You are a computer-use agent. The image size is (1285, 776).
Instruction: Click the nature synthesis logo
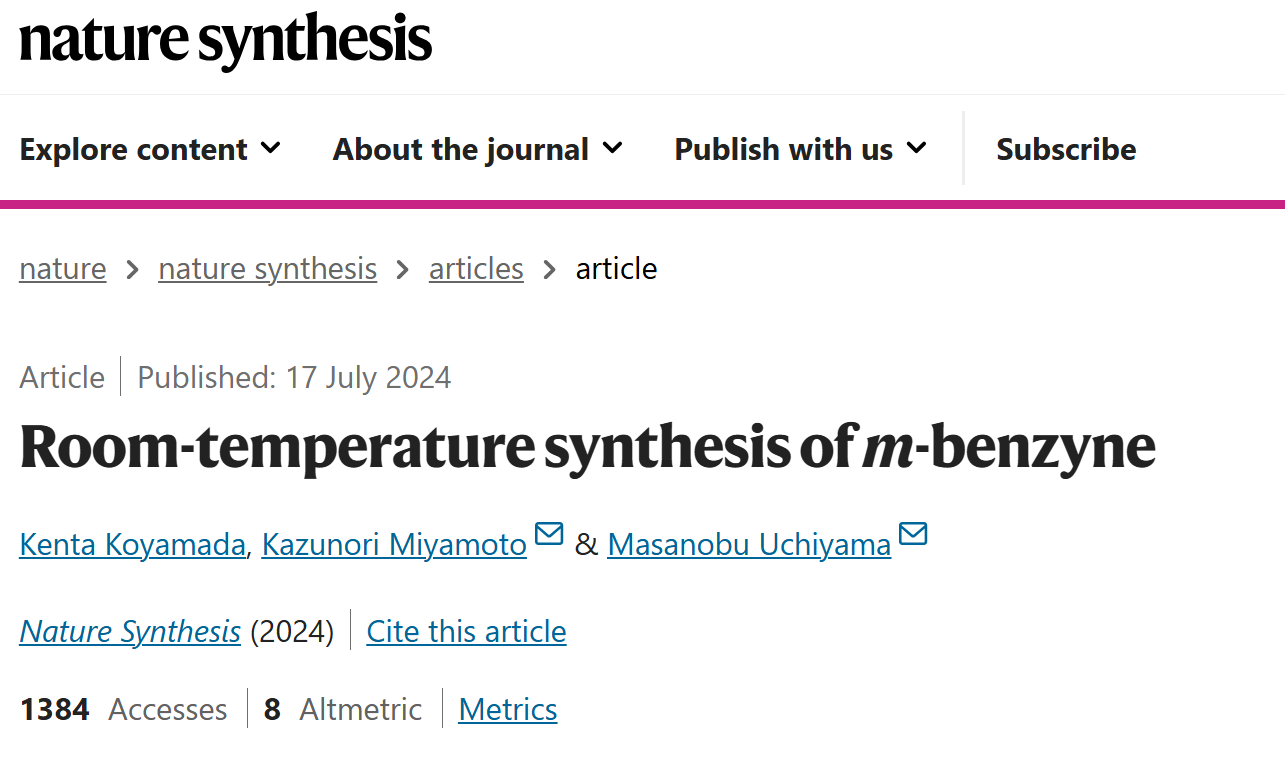[226, 40]
